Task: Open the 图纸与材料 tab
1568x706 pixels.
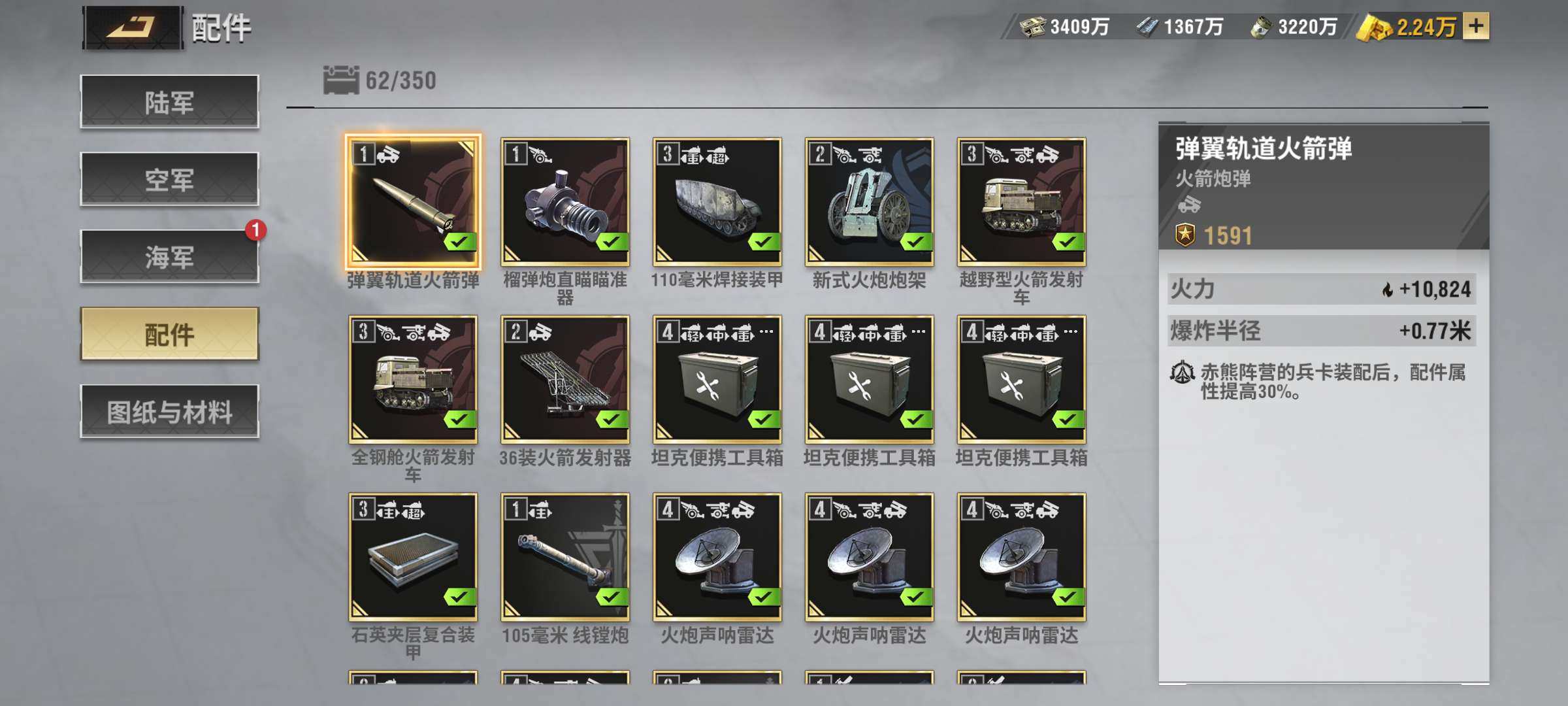Action: (x=169, y=411)
